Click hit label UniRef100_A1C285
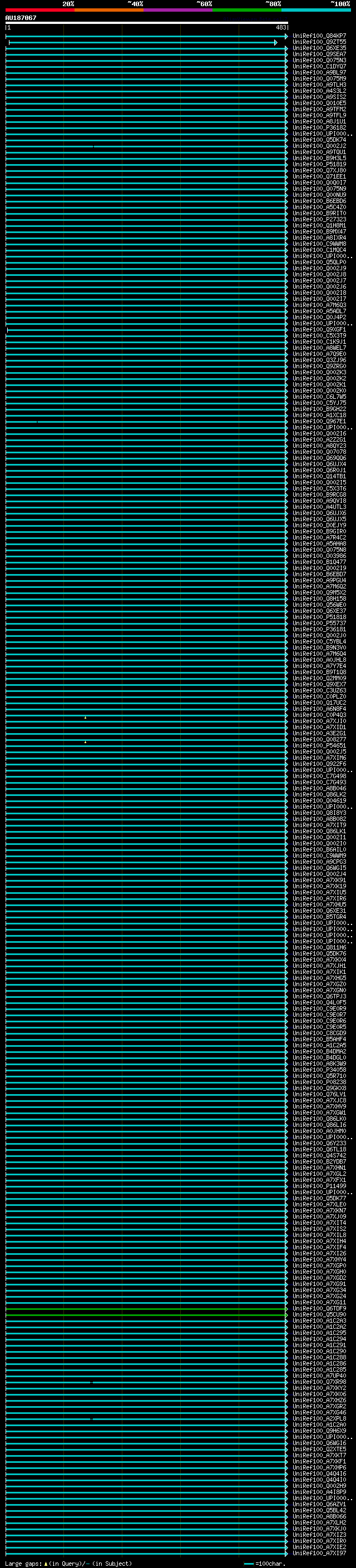The height and width of the screenshot is (1568, 356). coord(319,1369)
